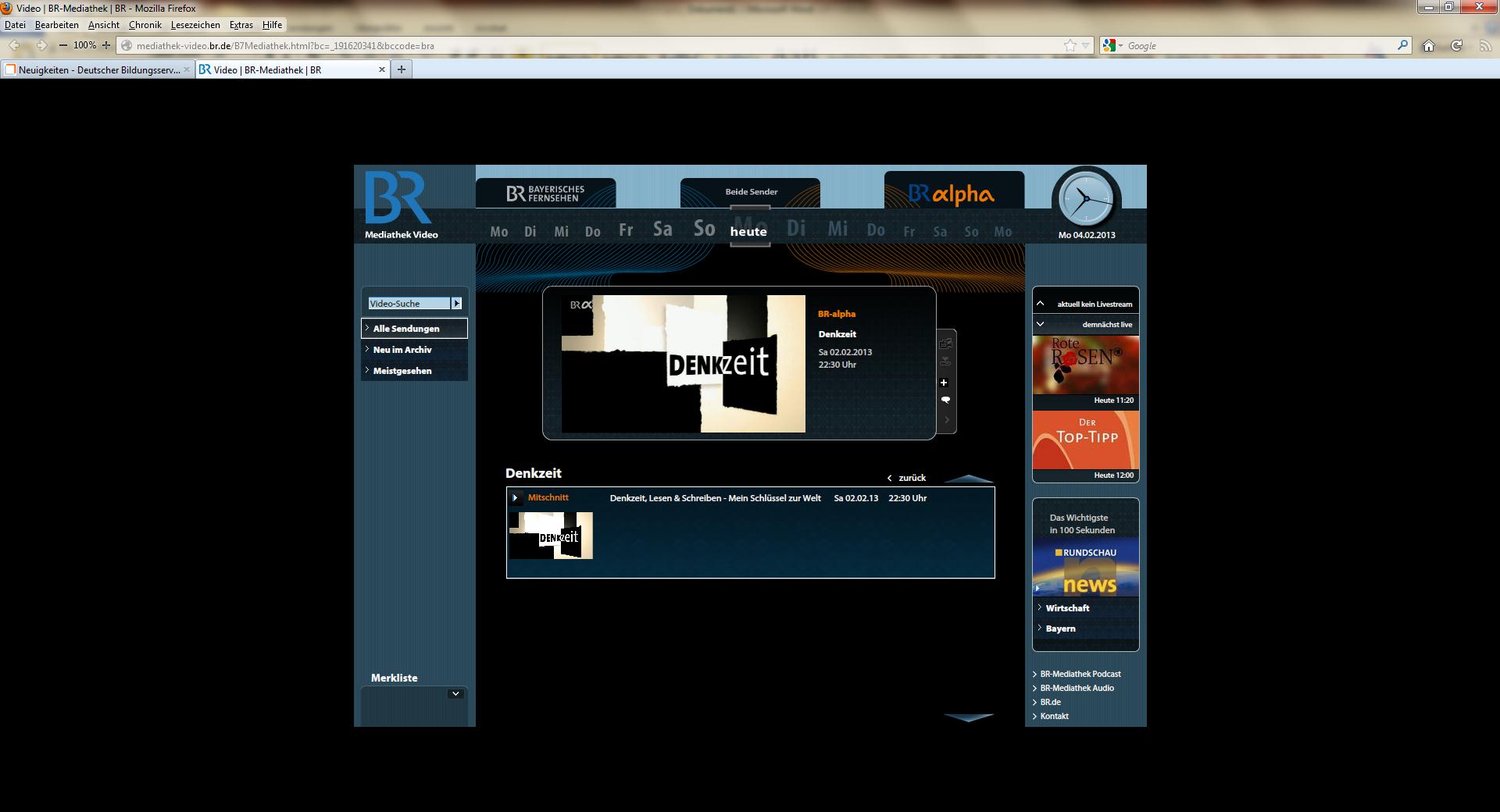Open the Neu im Archiv list
Viewport: 1500px width, 812px height.
(x=415, y=350)
